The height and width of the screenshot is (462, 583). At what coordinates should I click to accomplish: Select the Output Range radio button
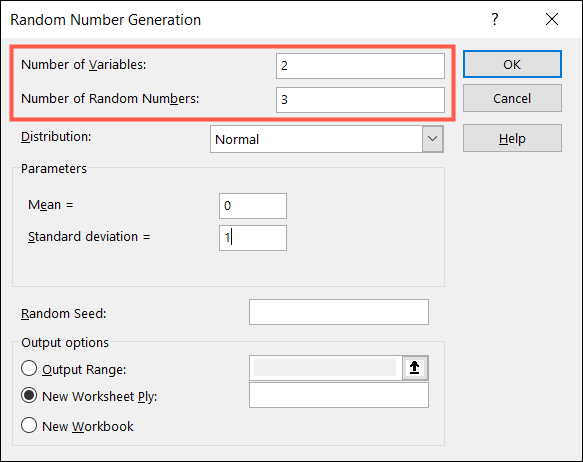29,368
